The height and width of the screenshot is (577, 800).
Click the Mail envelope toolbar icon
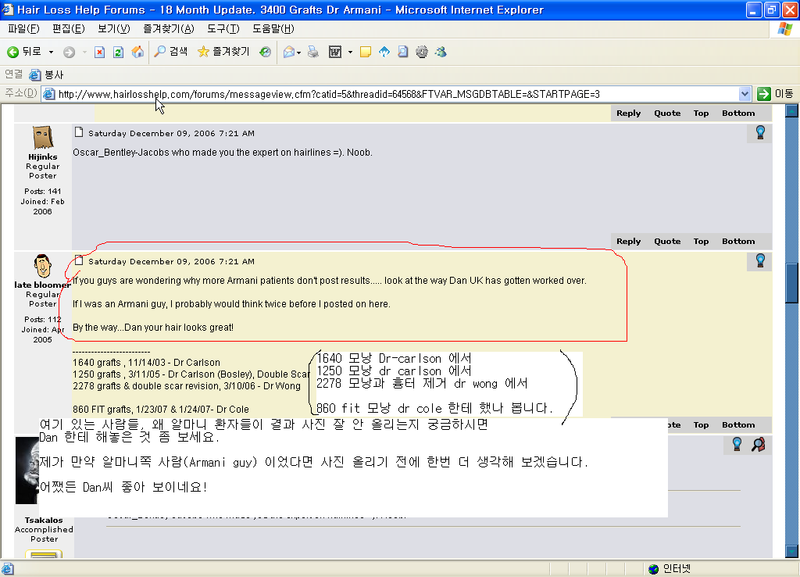[x=289, y=52]
